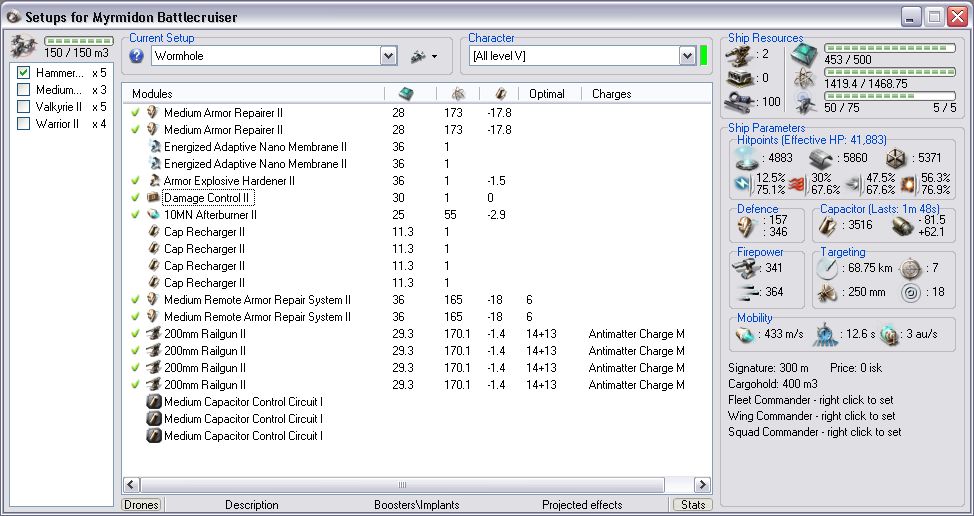The width and height of the screenshot is (974, 516).
Task: Click the targeting range icon showing 68.75 km
Action: [x=827, y=268]
